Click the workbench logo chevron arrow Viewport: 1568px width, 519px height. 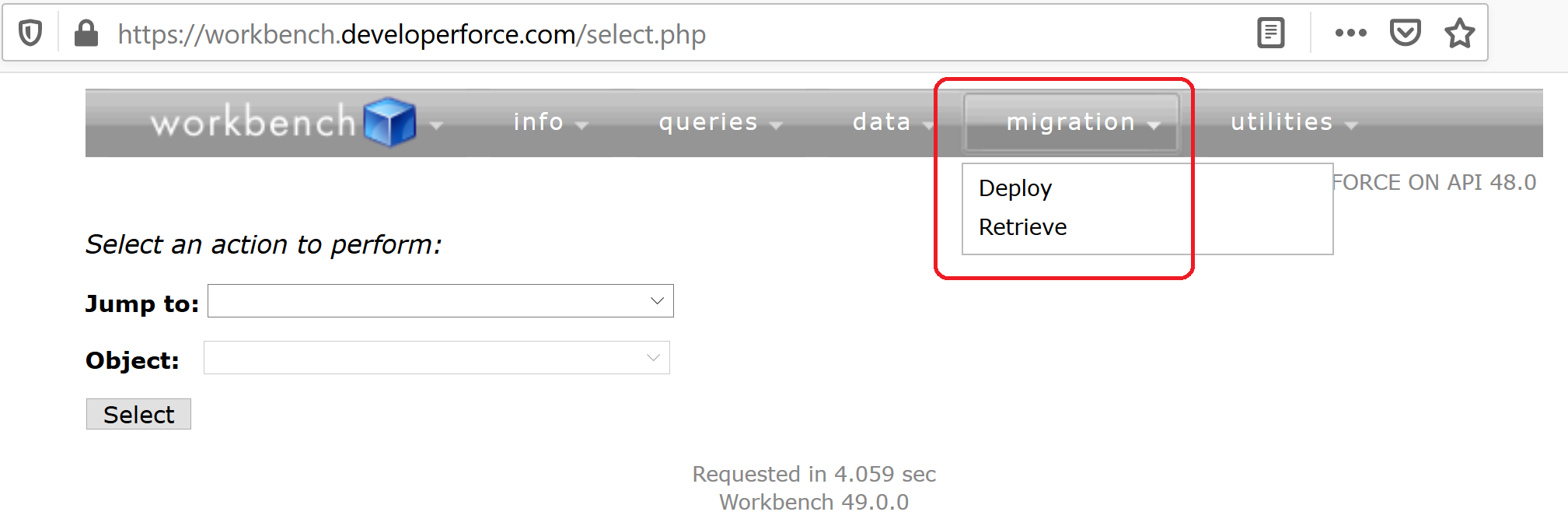click(438, 124)
